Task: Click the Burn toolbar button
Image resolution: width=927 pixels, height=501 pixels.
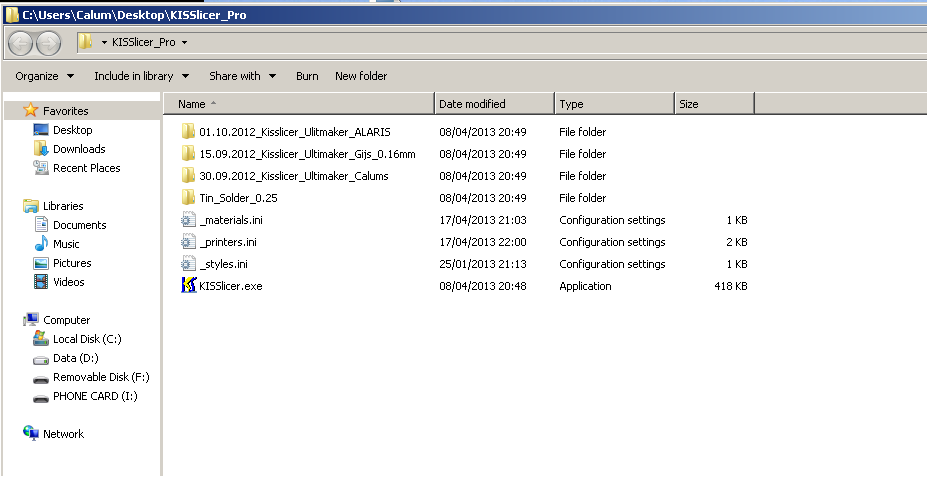Action: [307, 76]
